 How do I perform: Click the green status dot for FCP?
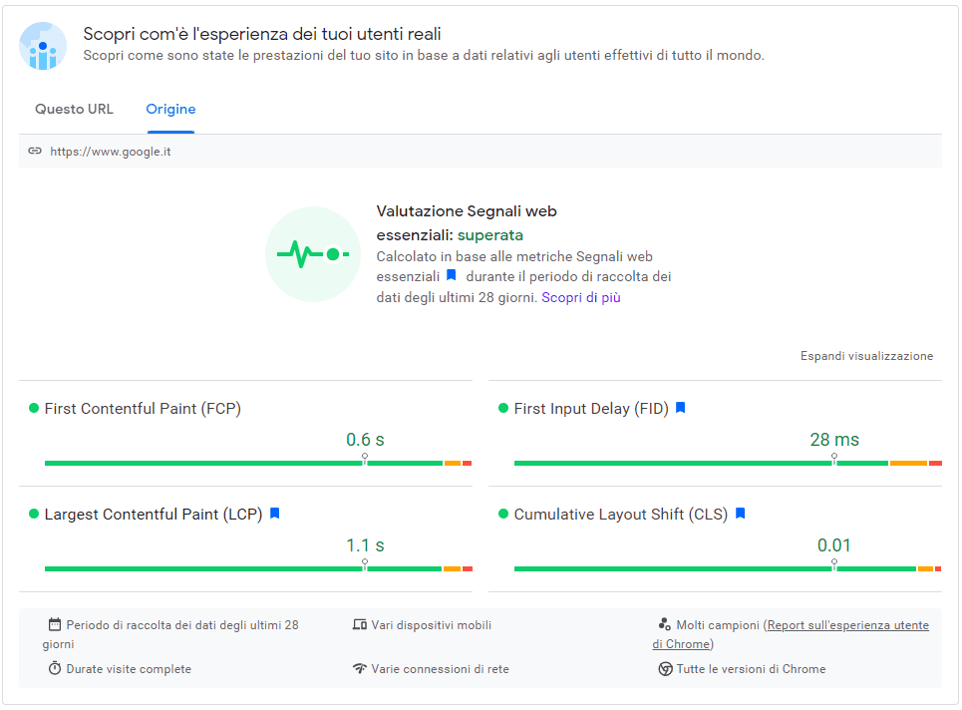pos(34,408)
